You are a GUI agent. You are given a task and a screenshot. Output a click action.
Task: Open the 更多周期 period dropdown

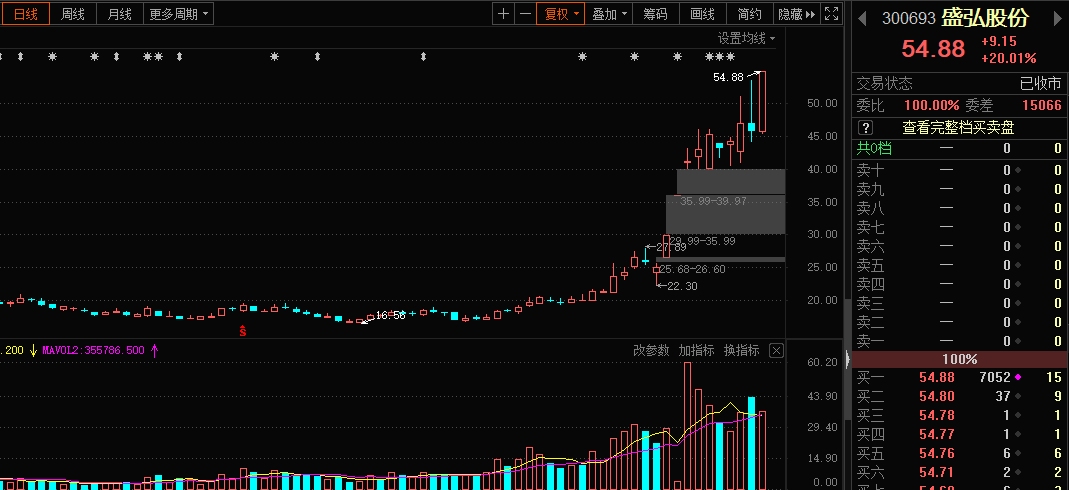point(179,14)
